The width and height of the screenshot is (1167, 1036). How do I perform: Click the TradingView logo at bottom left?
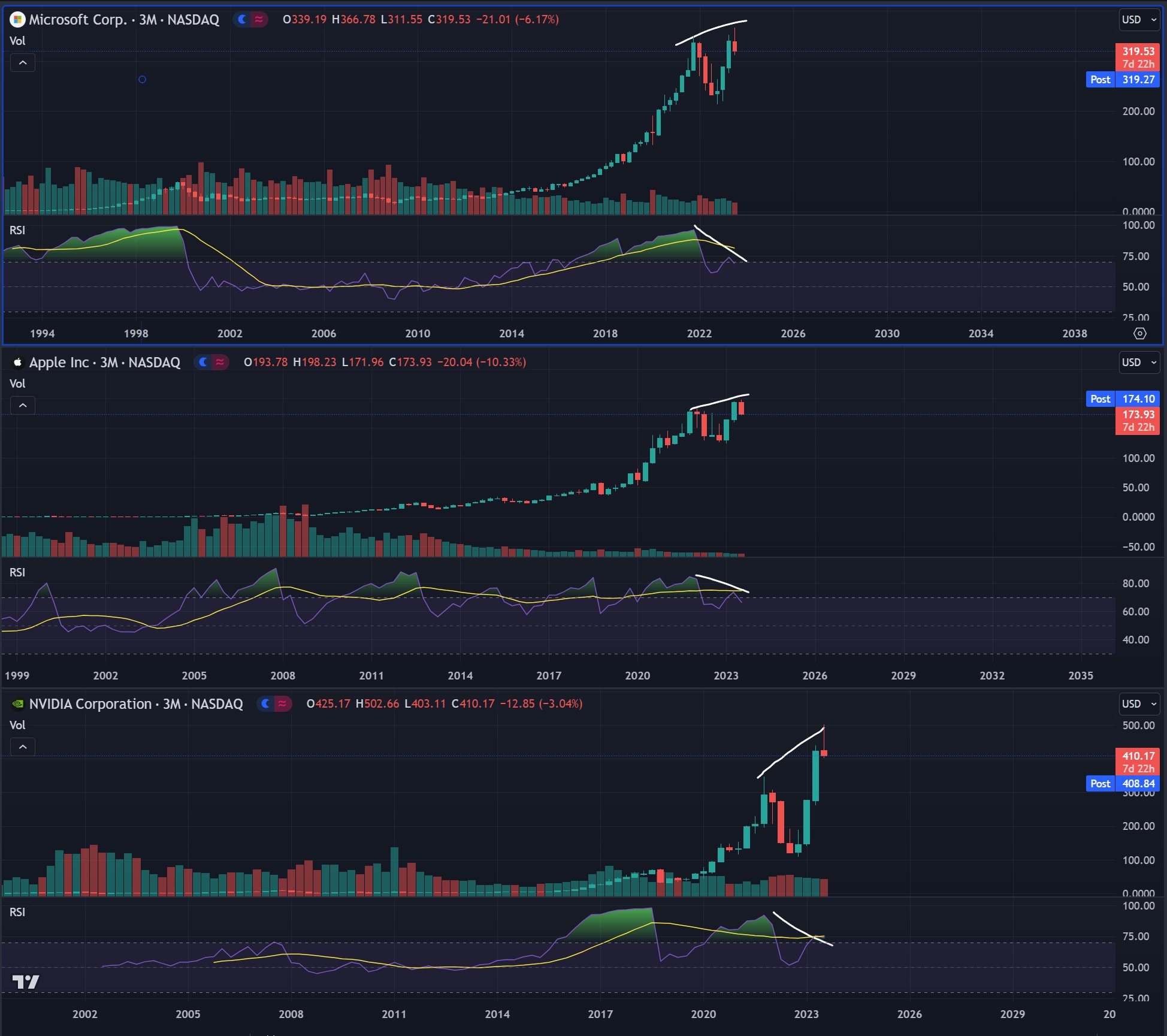[x=26, y=982]
